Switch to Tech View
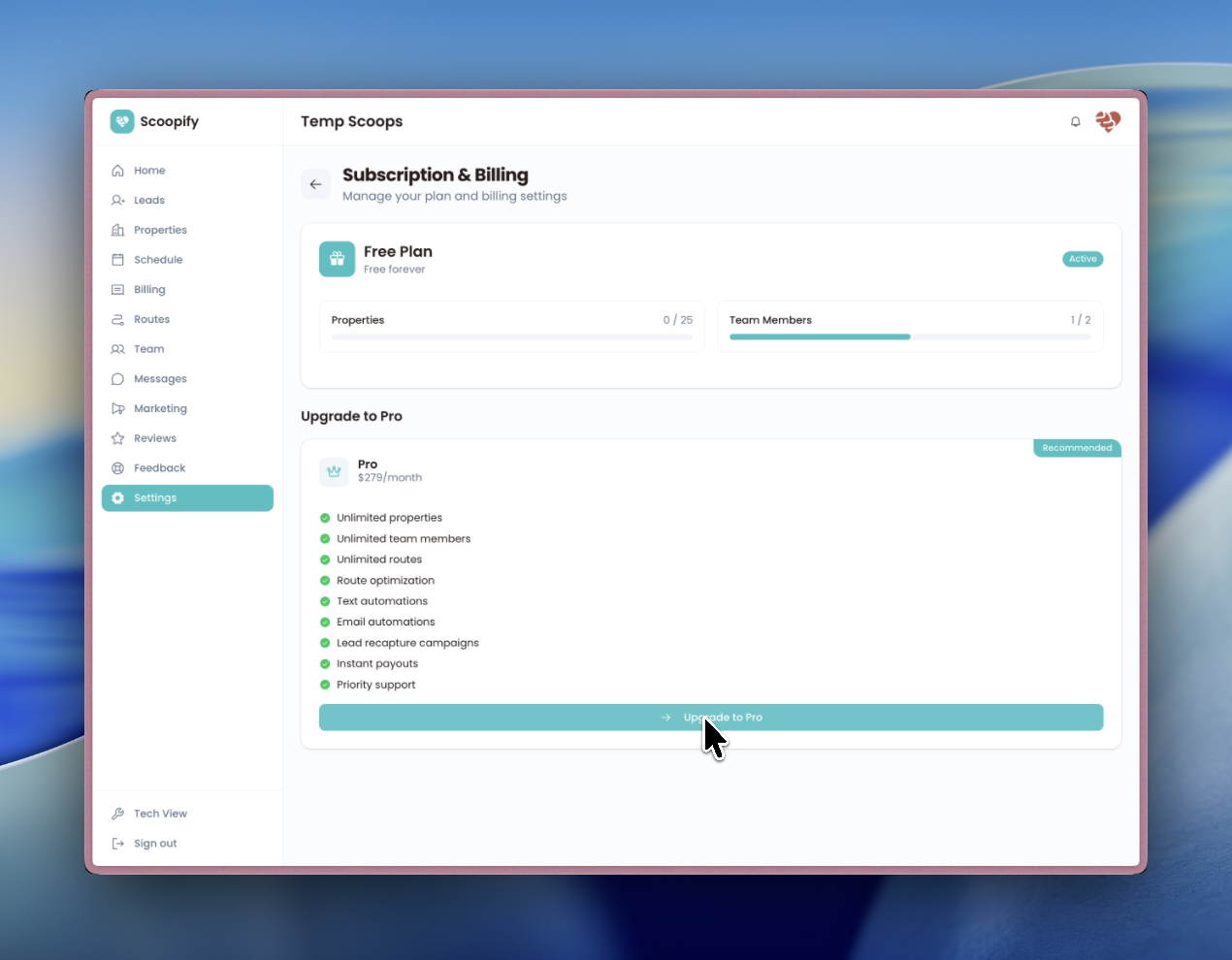 [x=160, y=813]
